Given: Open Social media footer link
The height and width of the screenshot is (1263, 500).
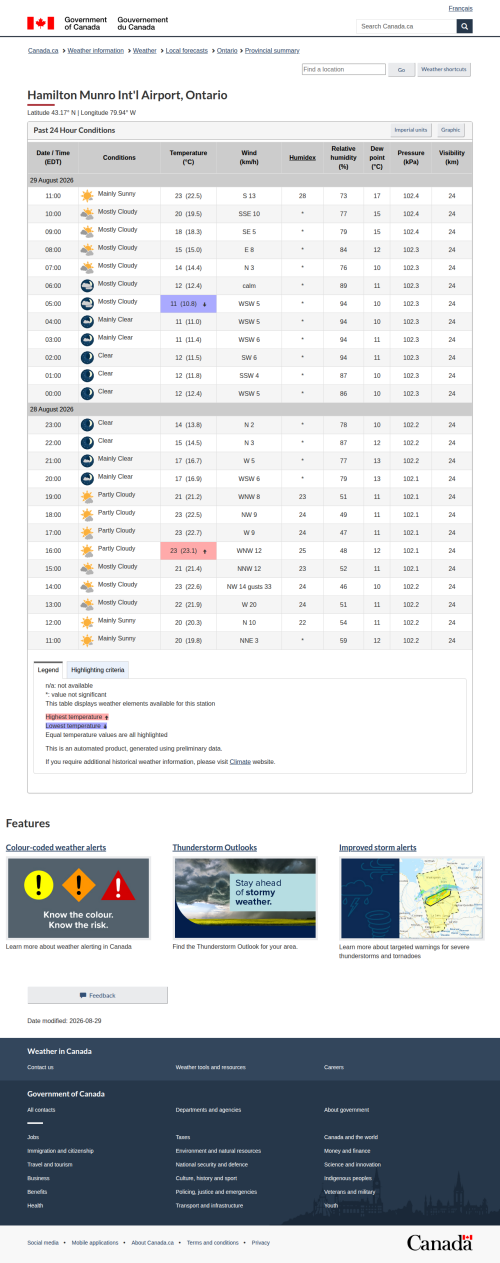Looking at the screenshot, I should click(x=43, y=1242).
